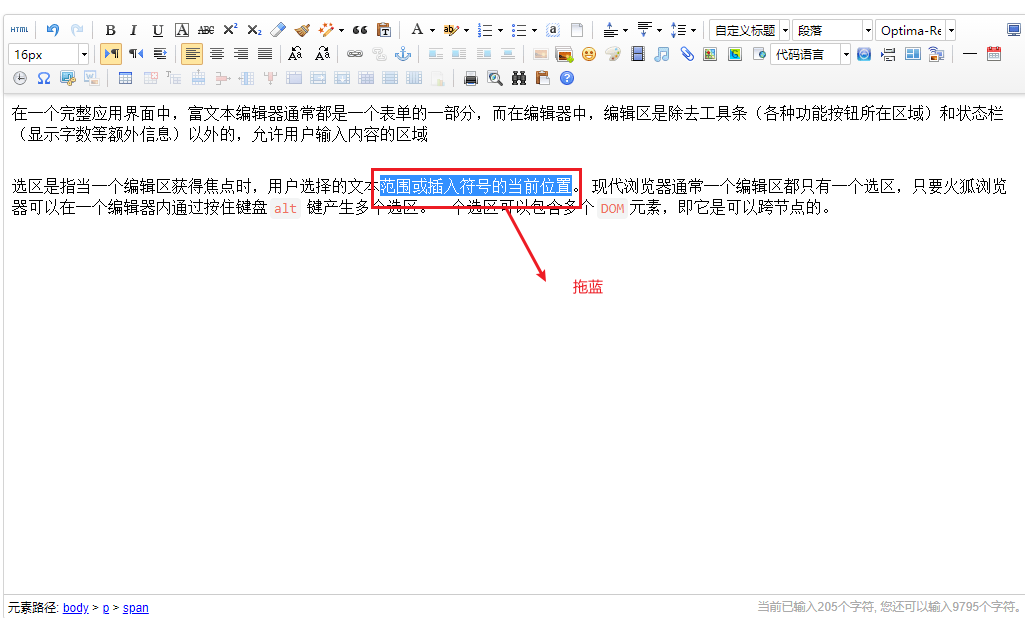This screenshot has width=1025, height=618.
Task: Expand auto typeset options arrow
Action: coord(341,31)
